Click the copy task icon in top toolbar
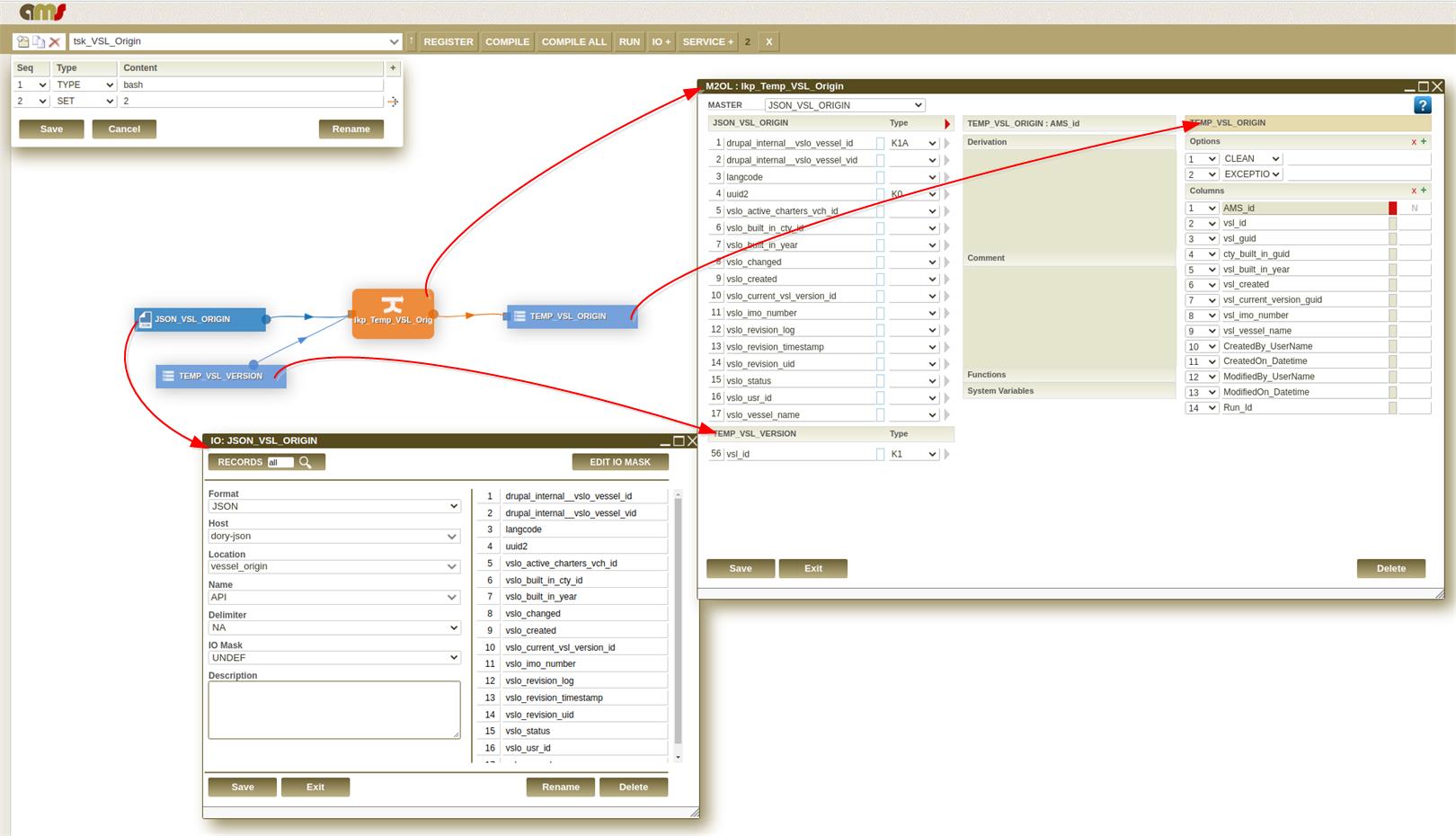The image size is (1456, 836). 39,41
